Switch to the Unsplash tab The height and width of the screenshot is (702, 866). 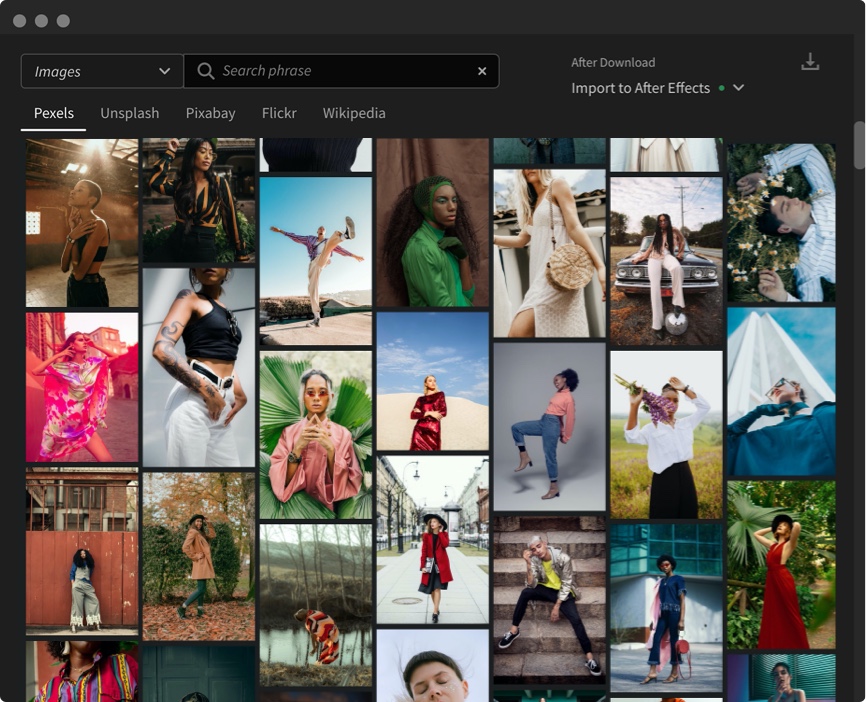(129, 113)
